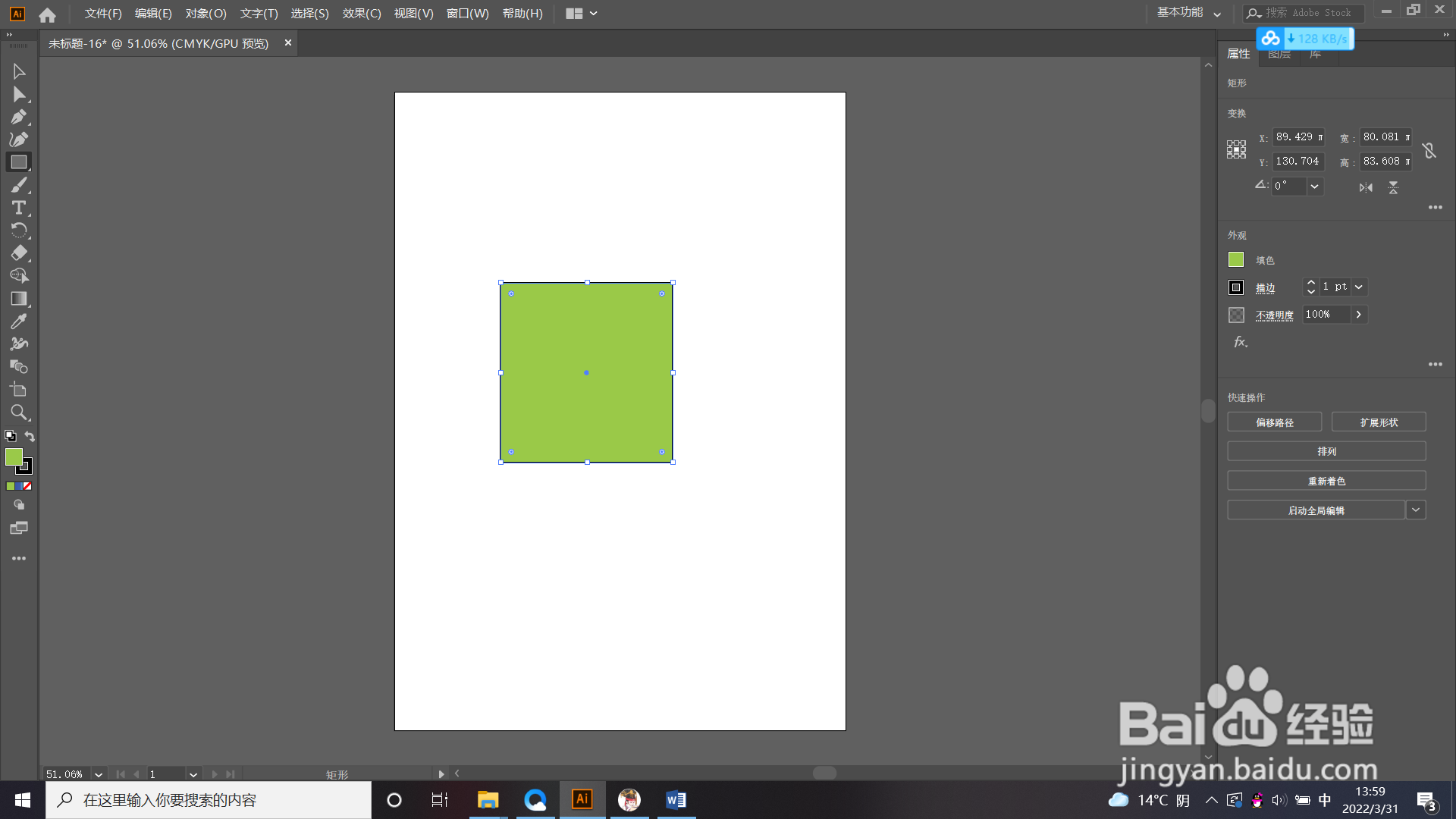Change the screen mode icon
This screenshot has width=1456, height=819.
point(19,528)
